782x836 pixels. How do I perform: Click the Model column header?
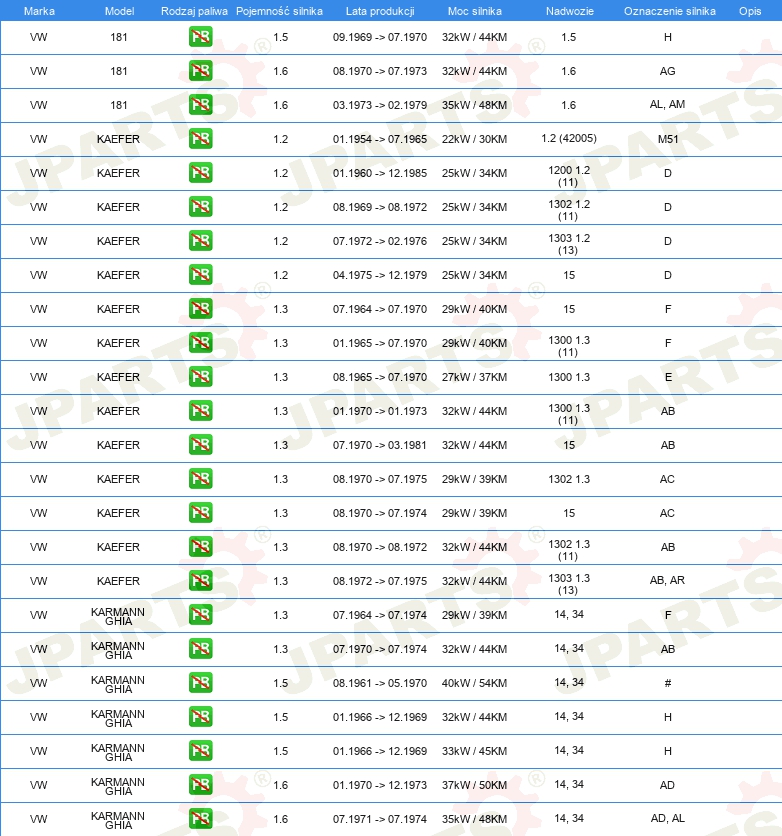coord(119,11)
